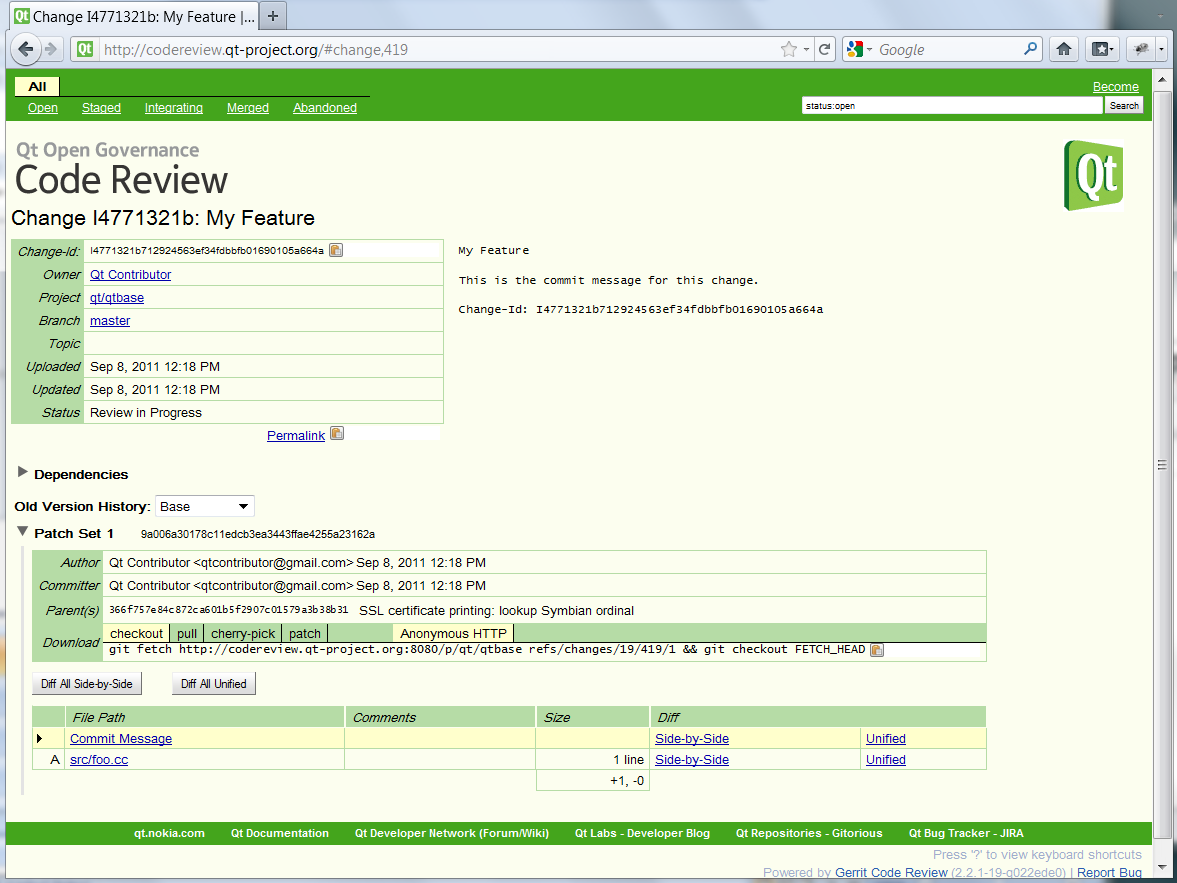Open Qt Repositories - Gitorious link

[809, 833]
